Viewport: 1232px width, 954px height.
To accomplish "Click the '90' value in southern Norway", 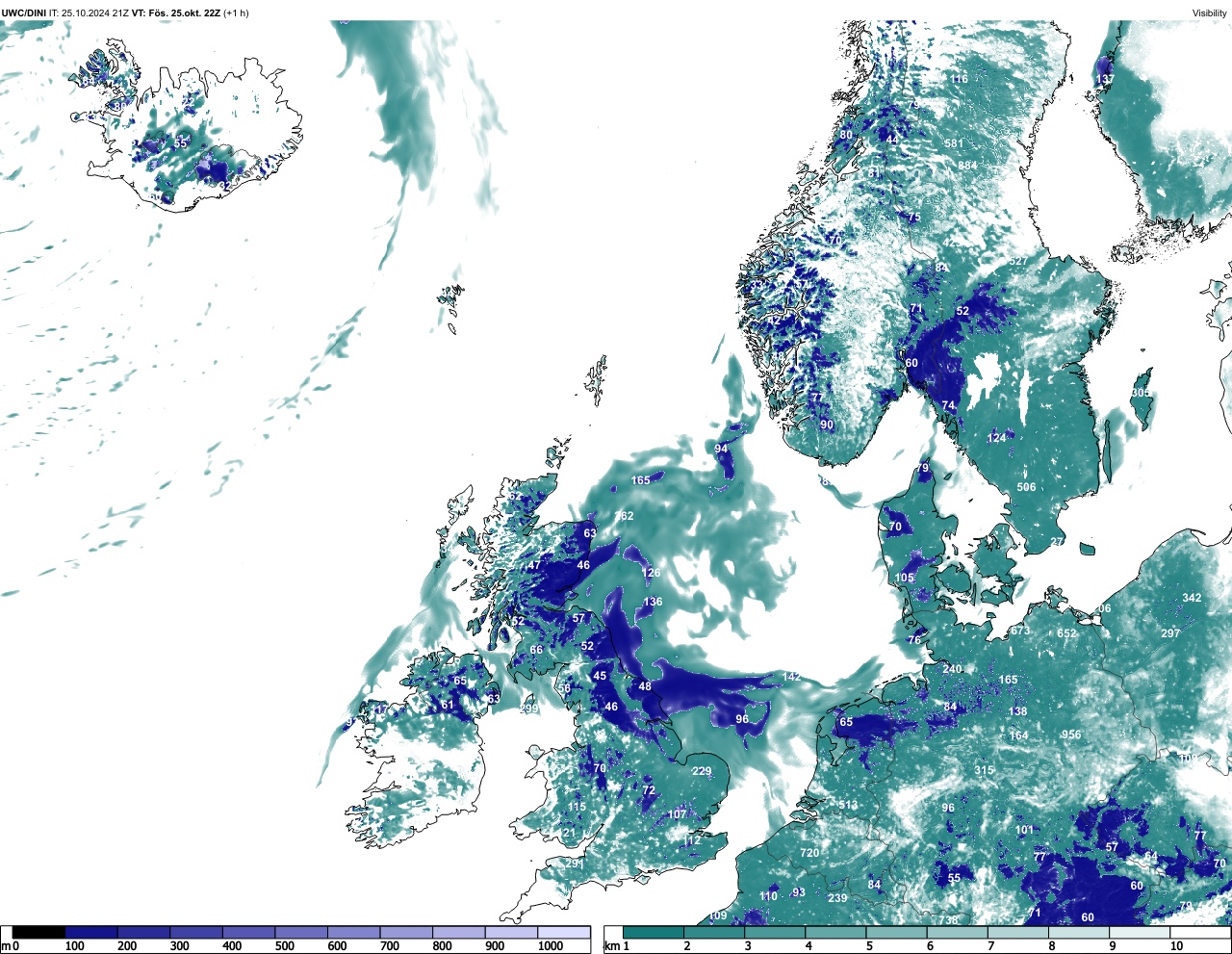I will point(827,425).
